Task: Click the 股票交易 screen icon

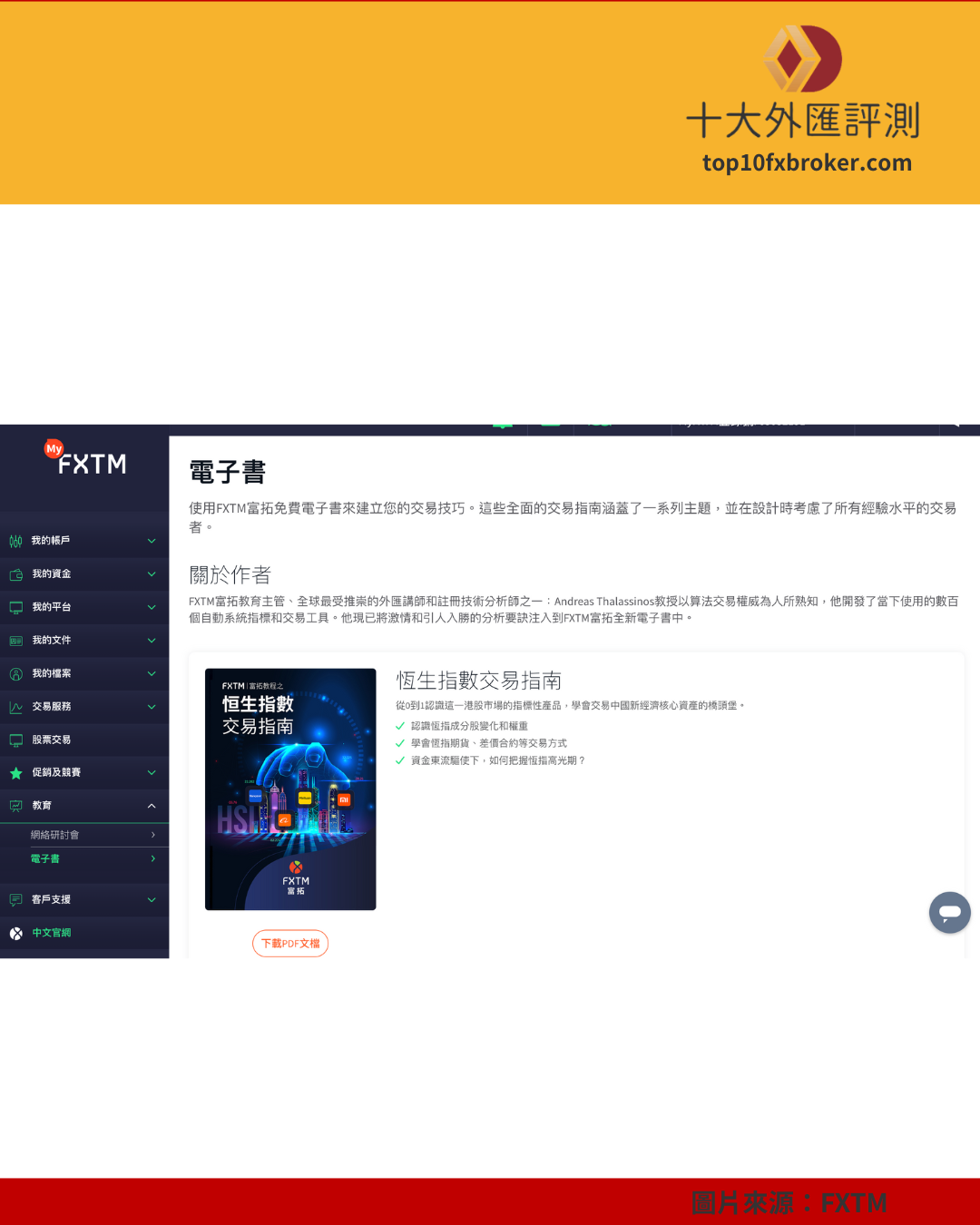Action: pos(15,740)
